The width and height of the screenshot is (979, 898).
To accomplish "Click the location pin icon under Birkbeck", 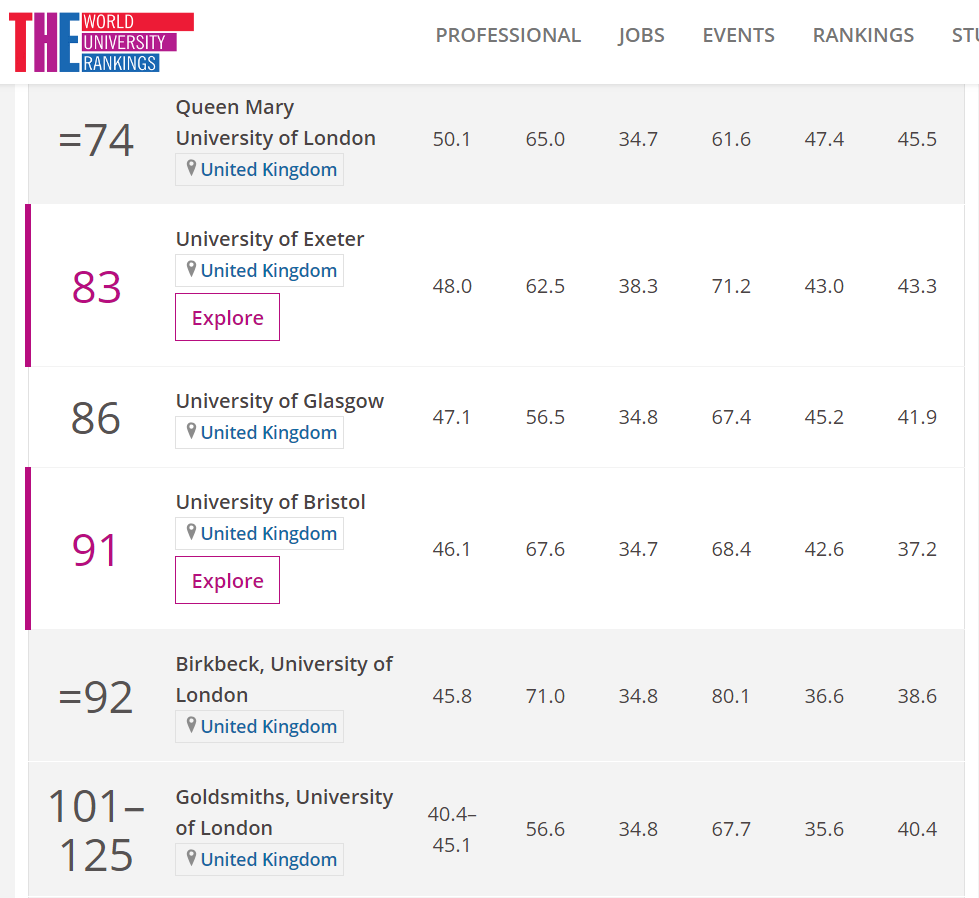I will pyautogui.click(x=191, y=726).
